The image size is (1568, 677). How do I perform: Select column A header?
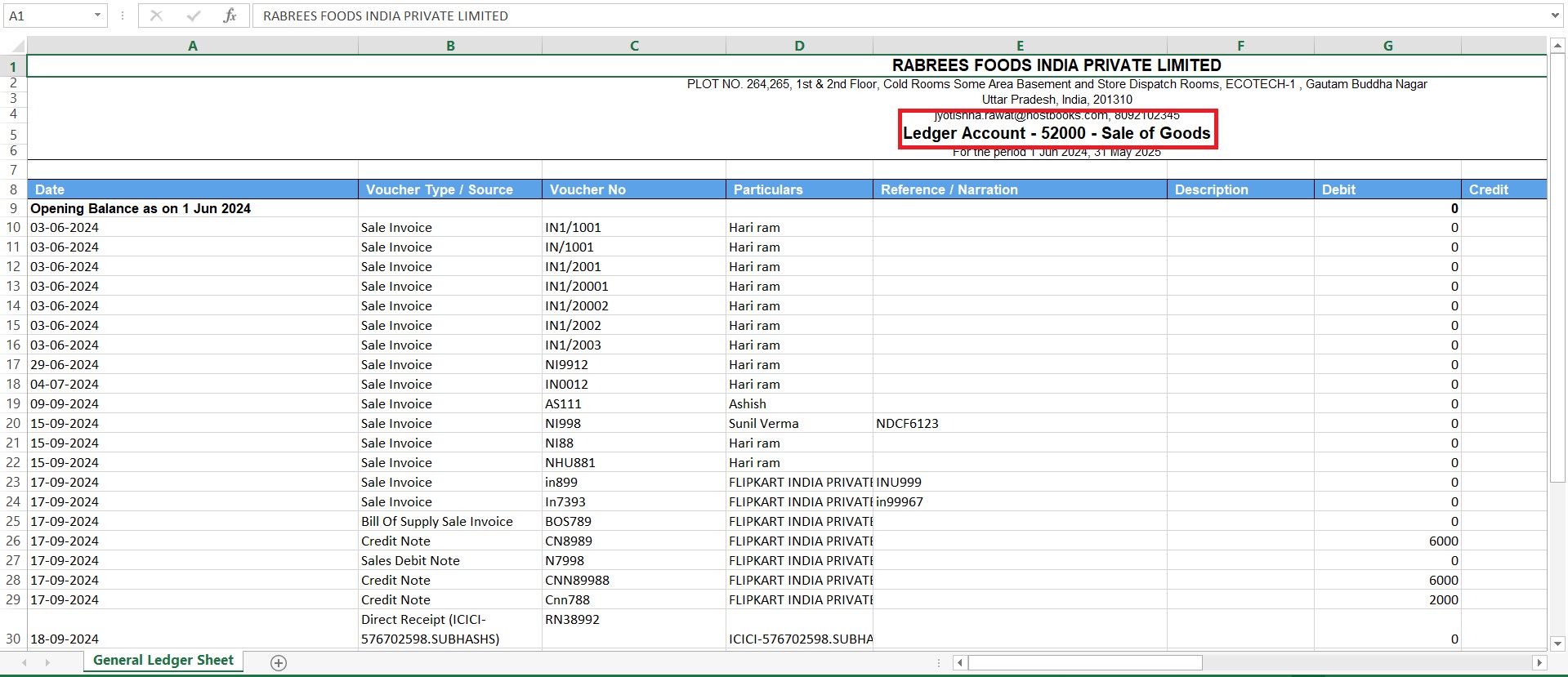pos(193,46)
